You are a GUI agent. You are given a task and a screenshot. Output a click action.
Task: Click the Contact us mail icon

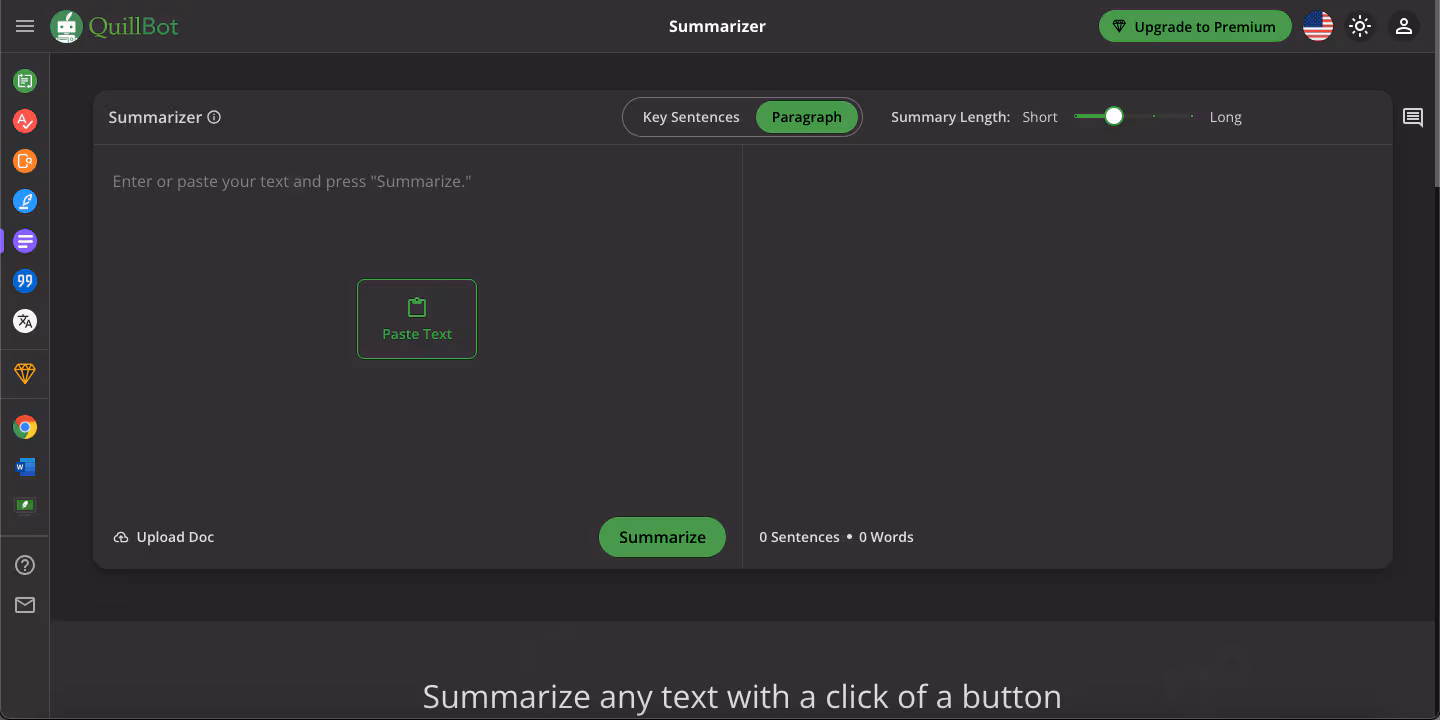click(25, 605)
